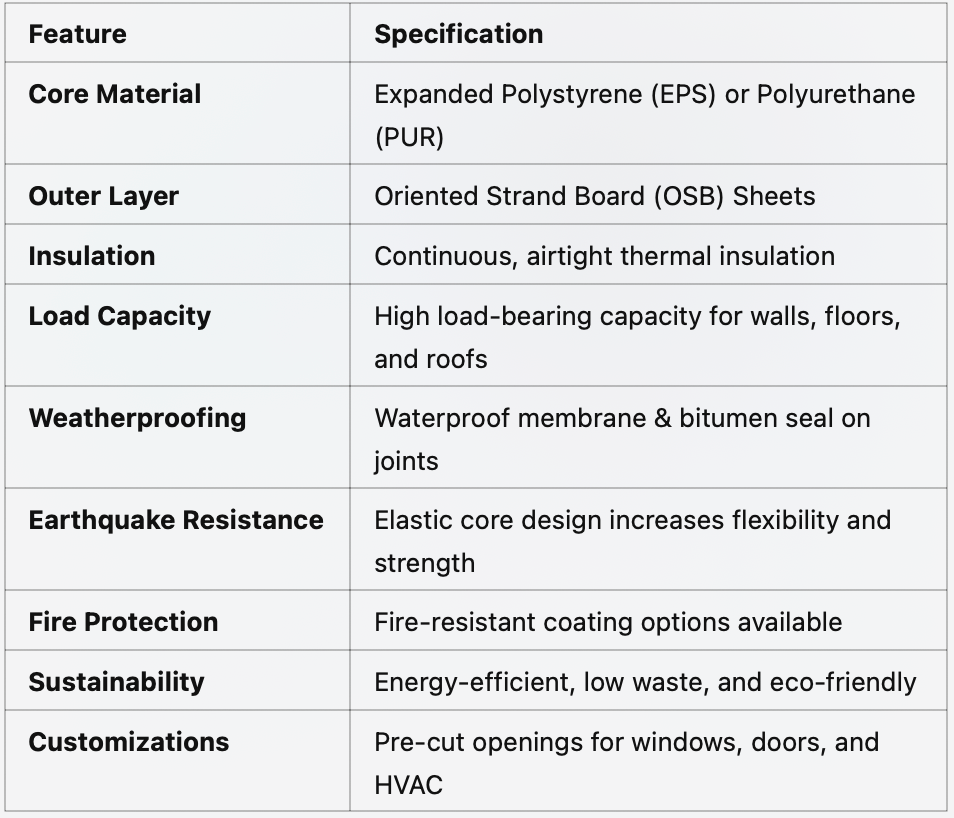Click Continuous, airtight thermal insulation text

[604, 256]
